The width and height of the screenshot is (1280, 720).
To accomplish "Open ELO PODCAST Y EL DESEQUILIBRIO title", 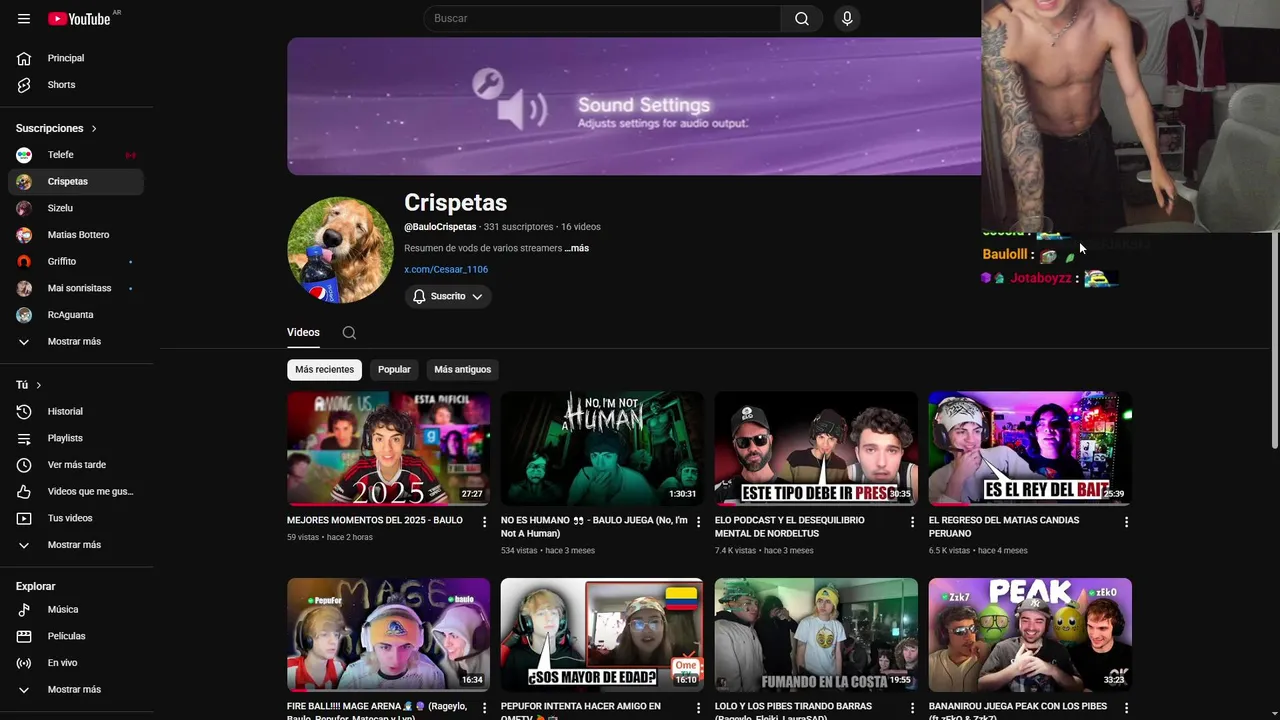I will [x=790, y=527].
